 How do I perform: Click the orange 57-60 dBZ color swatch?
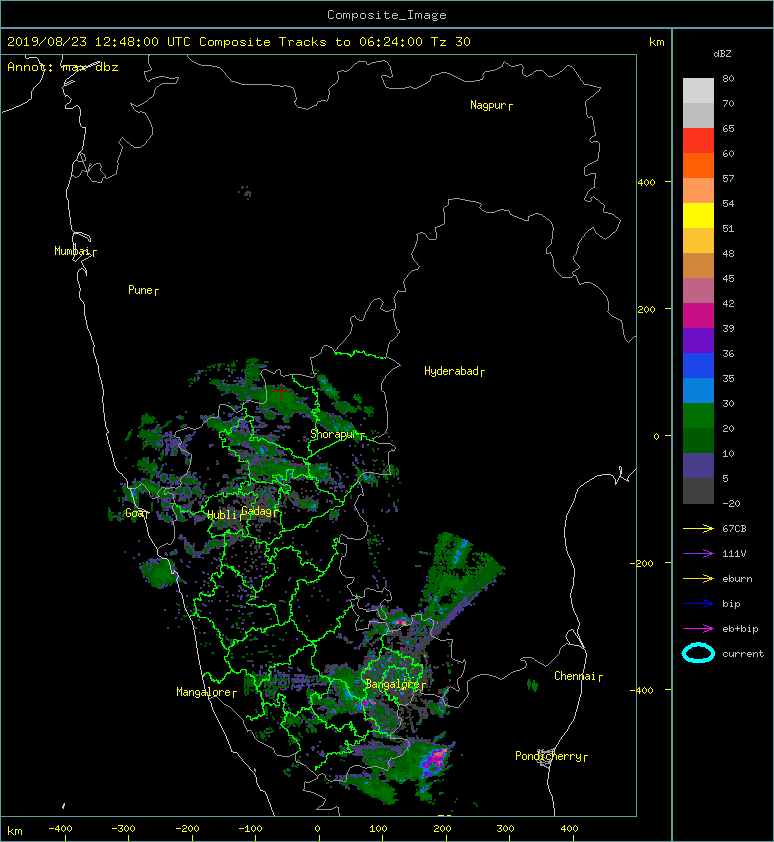tap(698, 166)
